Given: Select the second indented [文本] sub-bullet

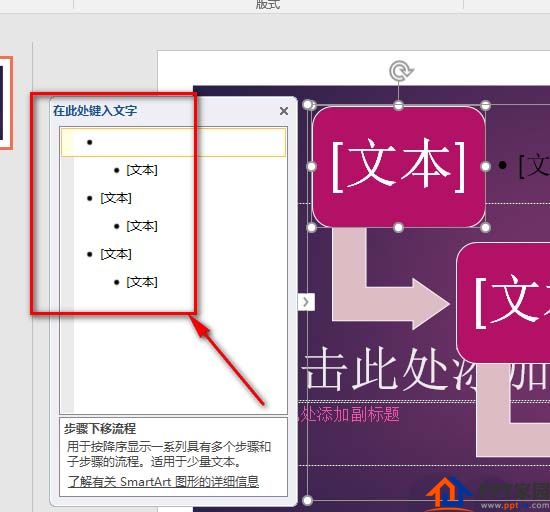Looking at the screenshot, I should point(142,226).
